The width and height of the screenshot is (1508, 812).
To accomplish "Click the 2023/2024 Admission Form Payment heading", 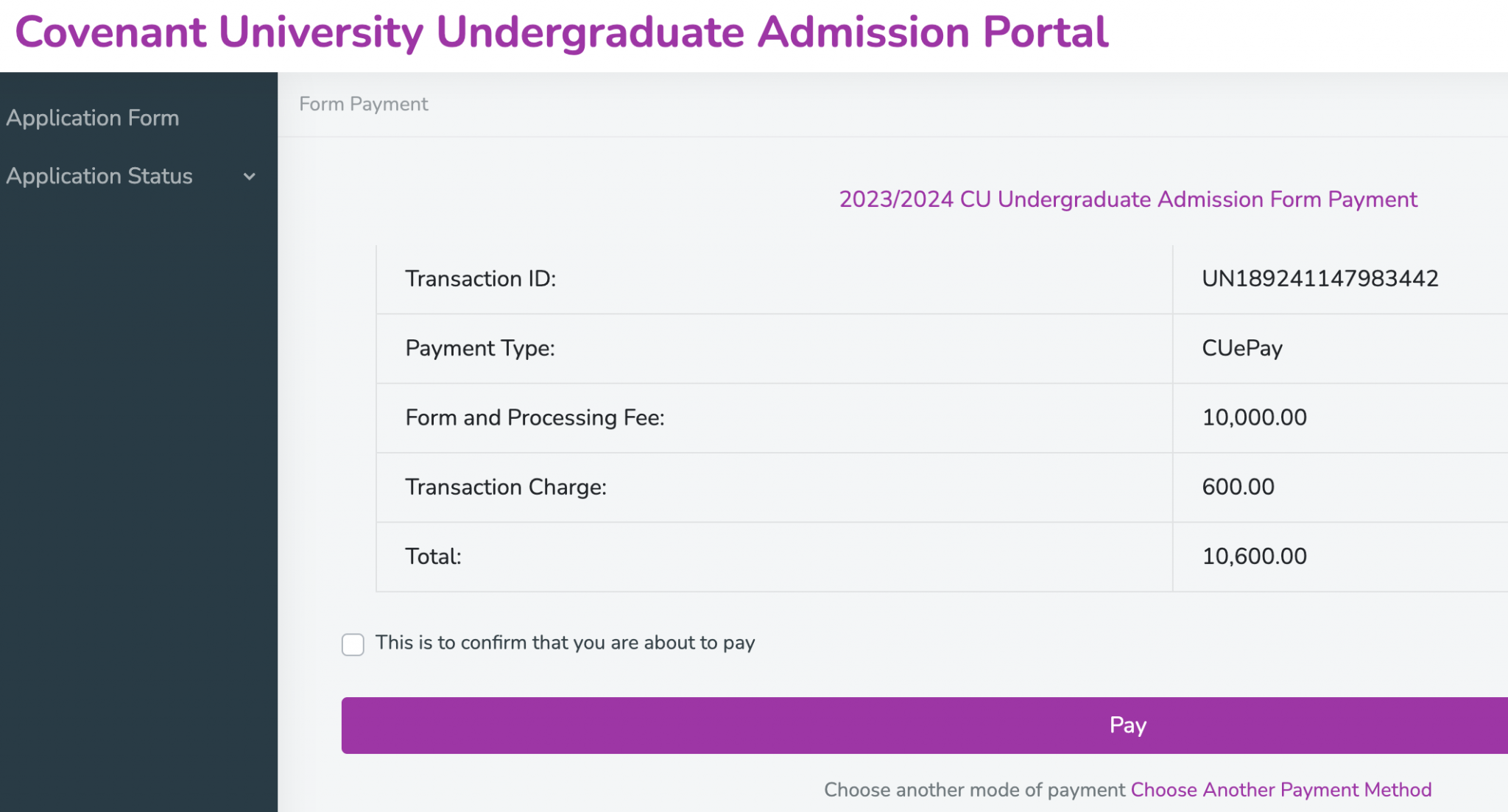I will (1127, 200).
